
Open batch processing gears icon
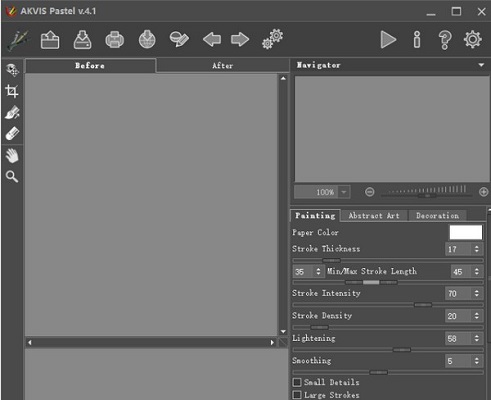pyautogui.click(x=272, y=39)
